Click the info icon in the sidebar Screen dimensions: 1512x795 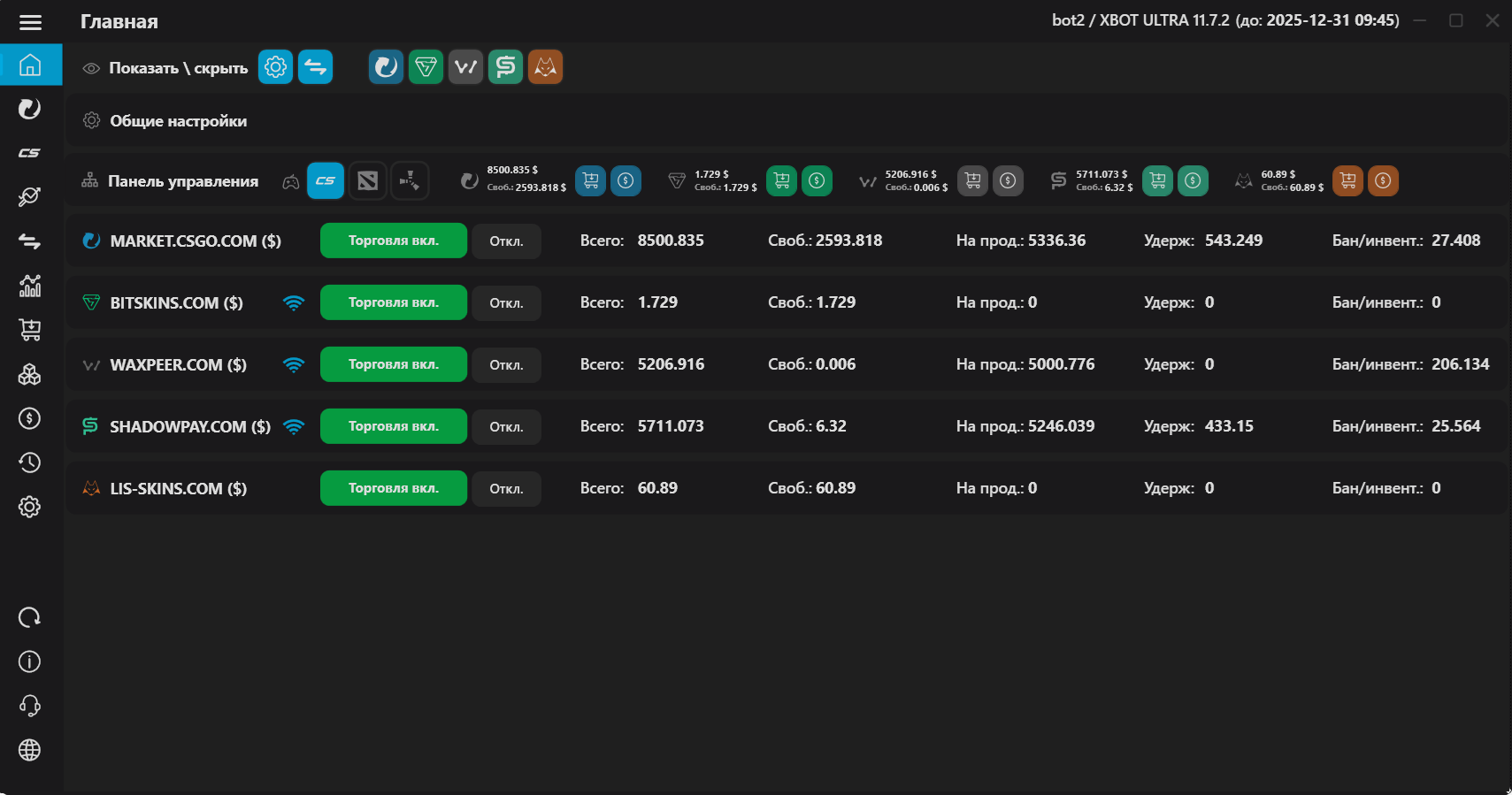point(30,661)
